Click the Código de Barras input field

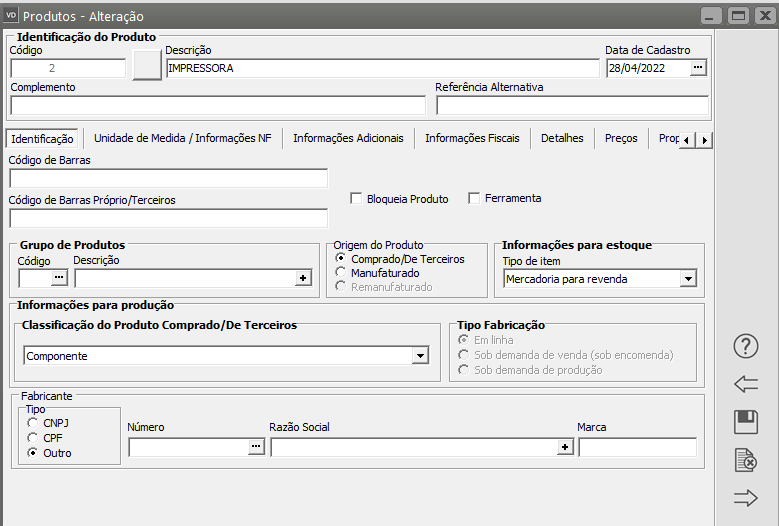click(x=168, y=179)
